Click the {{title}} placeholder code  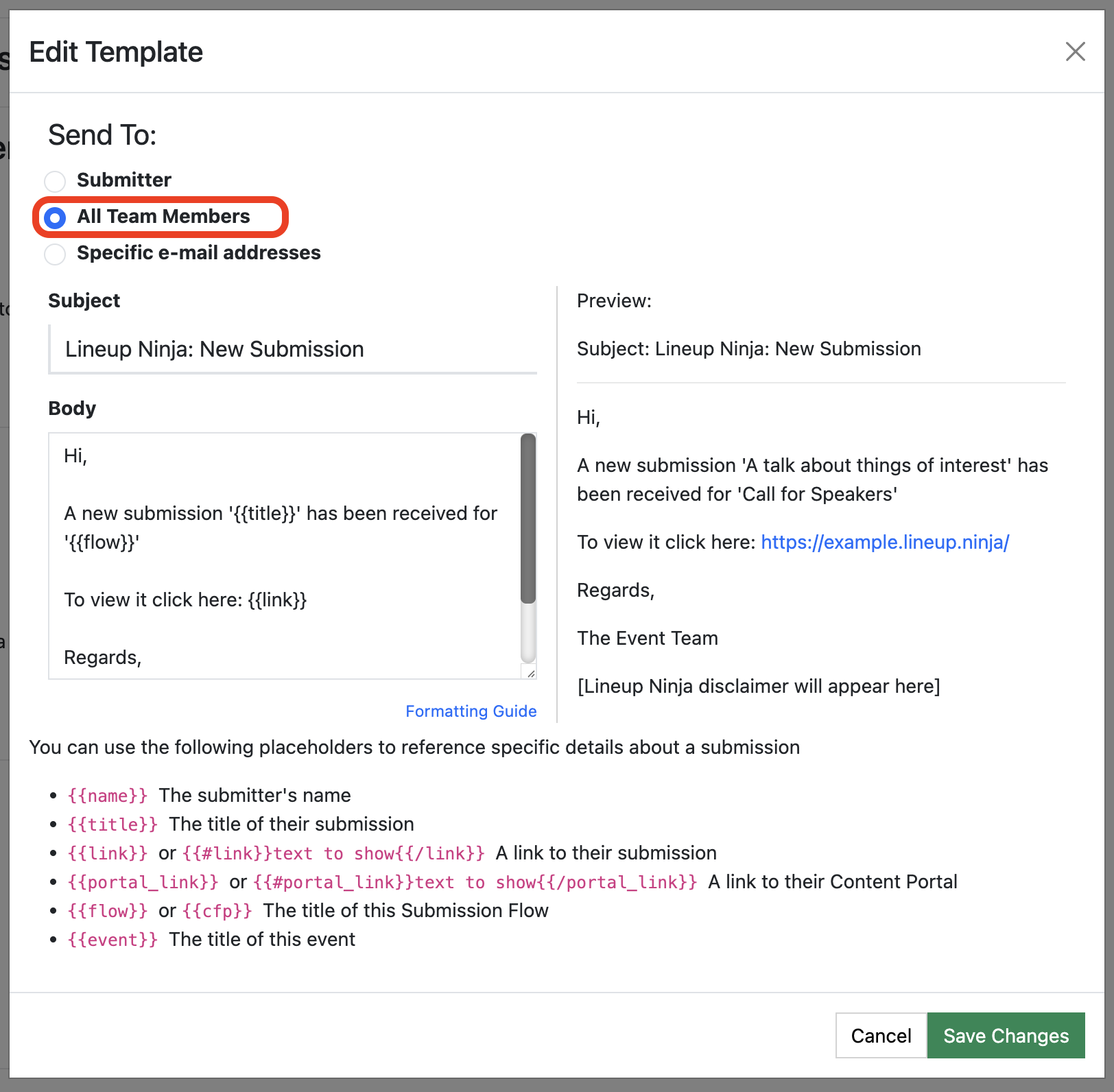(x=112, y=824)
